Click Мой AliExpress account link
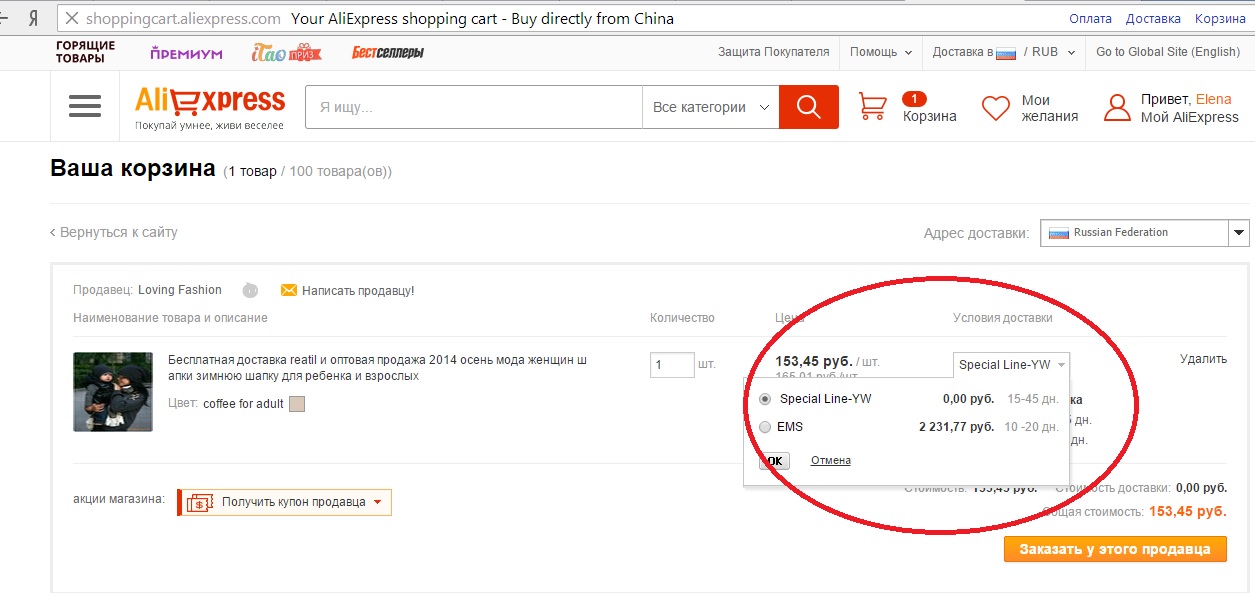 (1190, 117)
